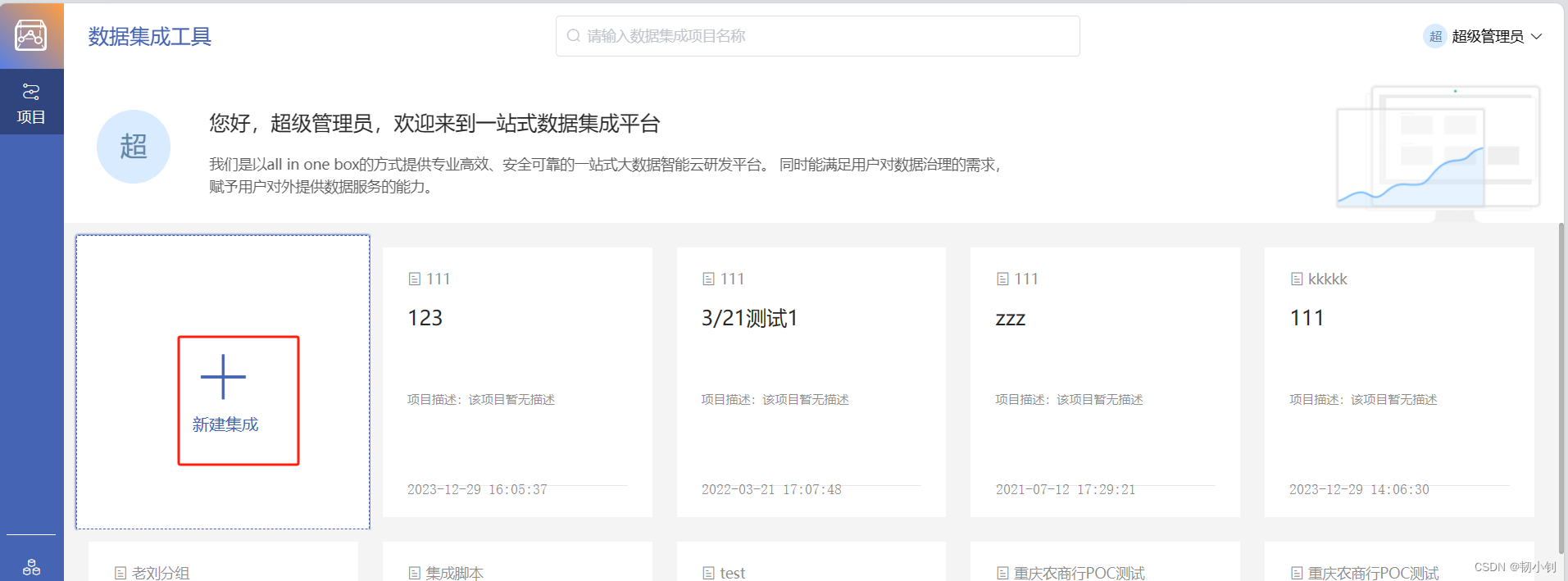Viewport: 1568px width, 581px height.
Task: Click the document icon on the zzz card
Action: pos(1002,279)
